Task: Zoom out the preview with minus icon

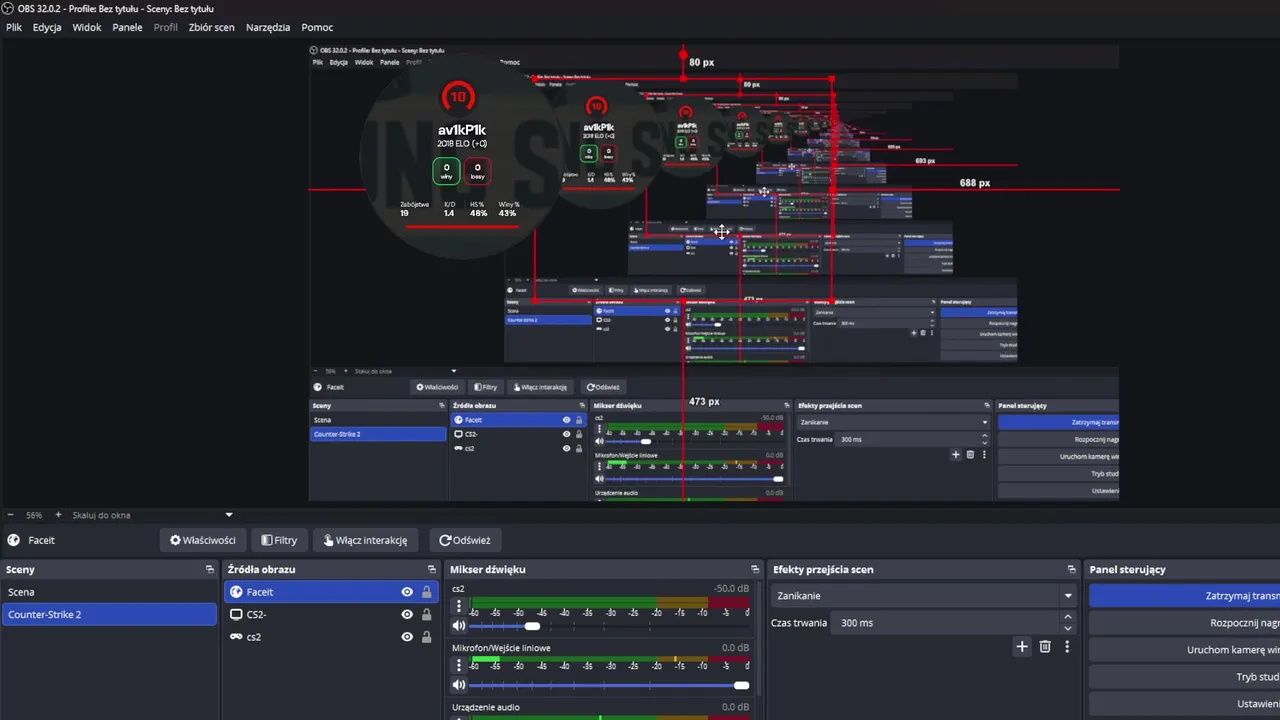Action: [12, 515]
